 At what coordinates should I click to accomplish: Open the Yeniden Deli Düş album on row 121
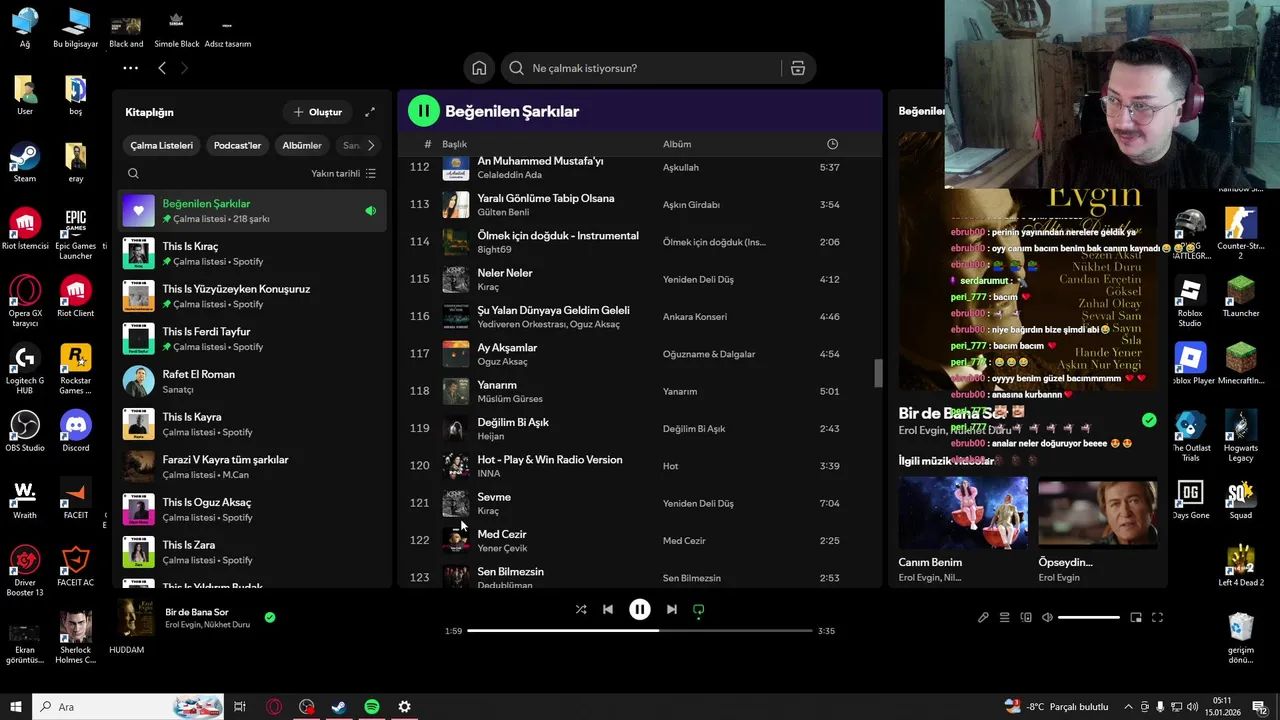(698, 504)
